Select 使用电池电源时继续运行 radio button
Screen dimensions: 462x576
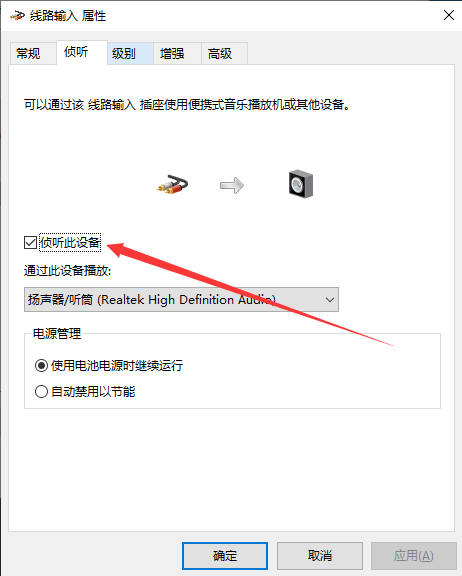[41, 366]
